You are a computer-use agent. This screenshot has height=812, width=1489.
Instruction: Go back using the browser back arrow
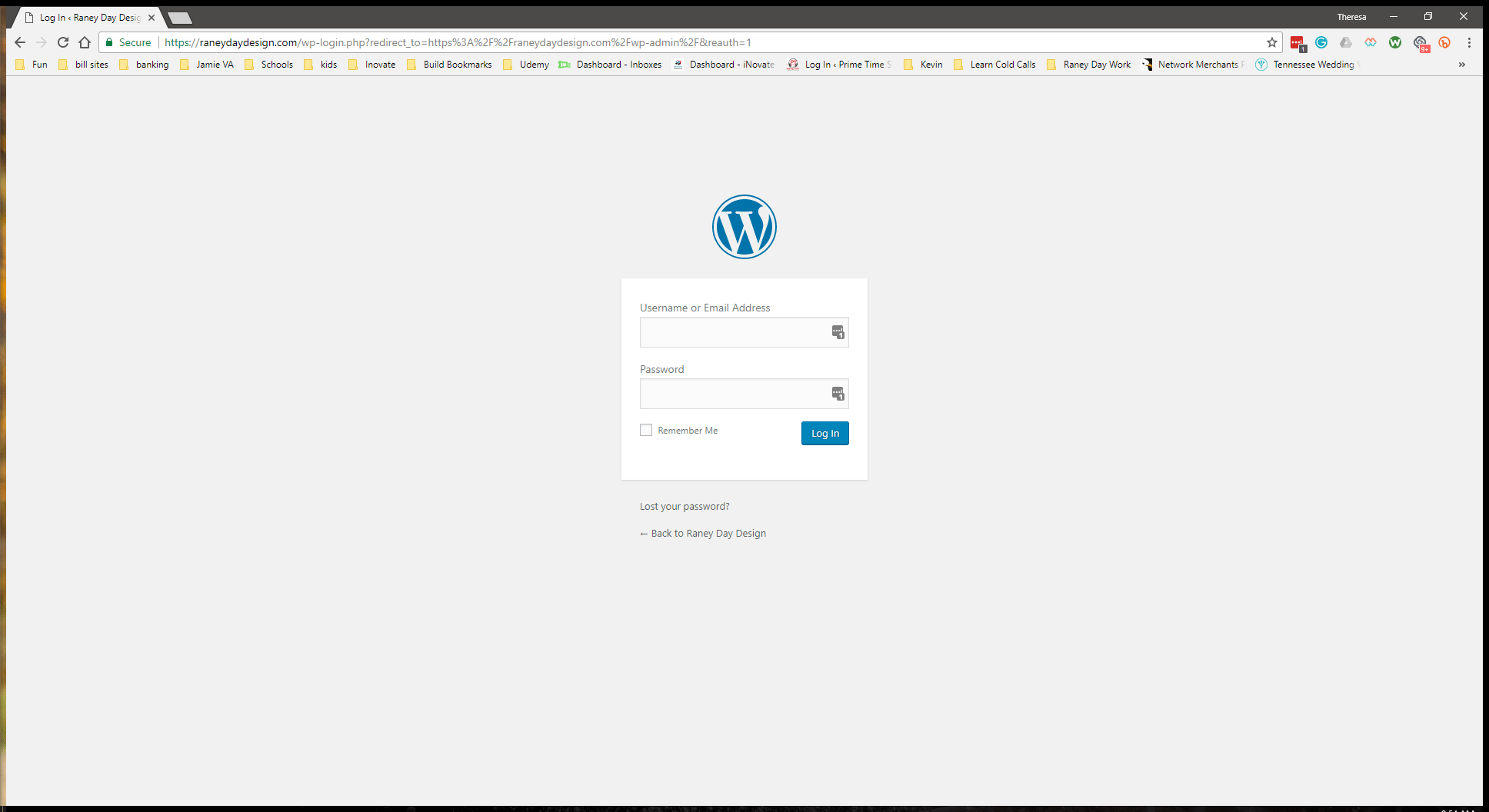(20, 42)
